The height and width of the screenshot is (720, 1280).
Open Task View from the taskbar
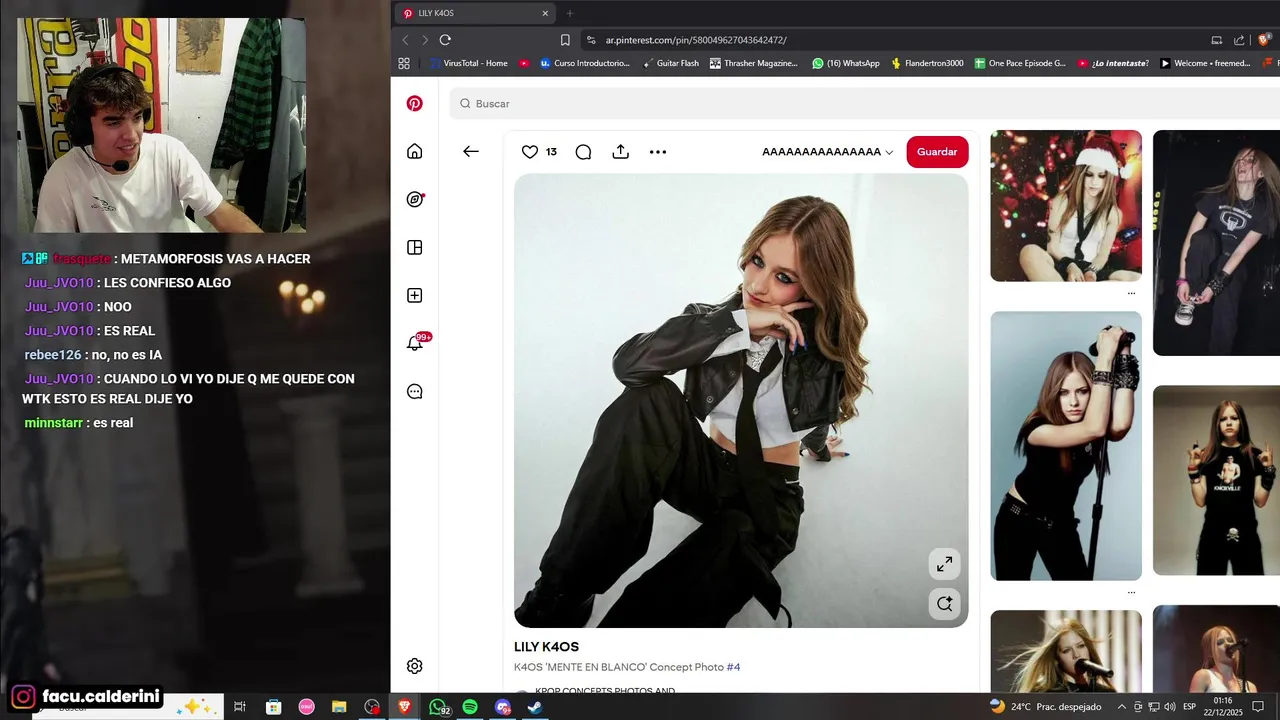(240, 707)
